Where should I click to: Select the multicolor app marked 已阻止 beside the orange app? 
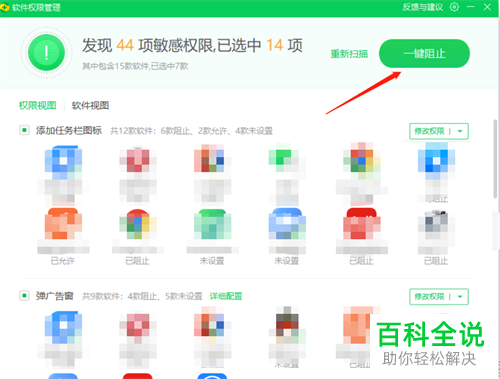138,224
